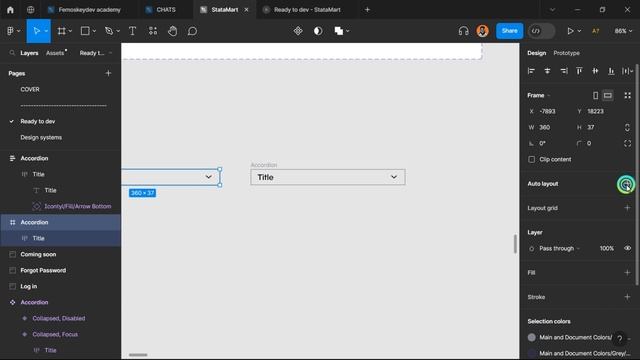Open the Frame type dropdown

click(538, 96)
